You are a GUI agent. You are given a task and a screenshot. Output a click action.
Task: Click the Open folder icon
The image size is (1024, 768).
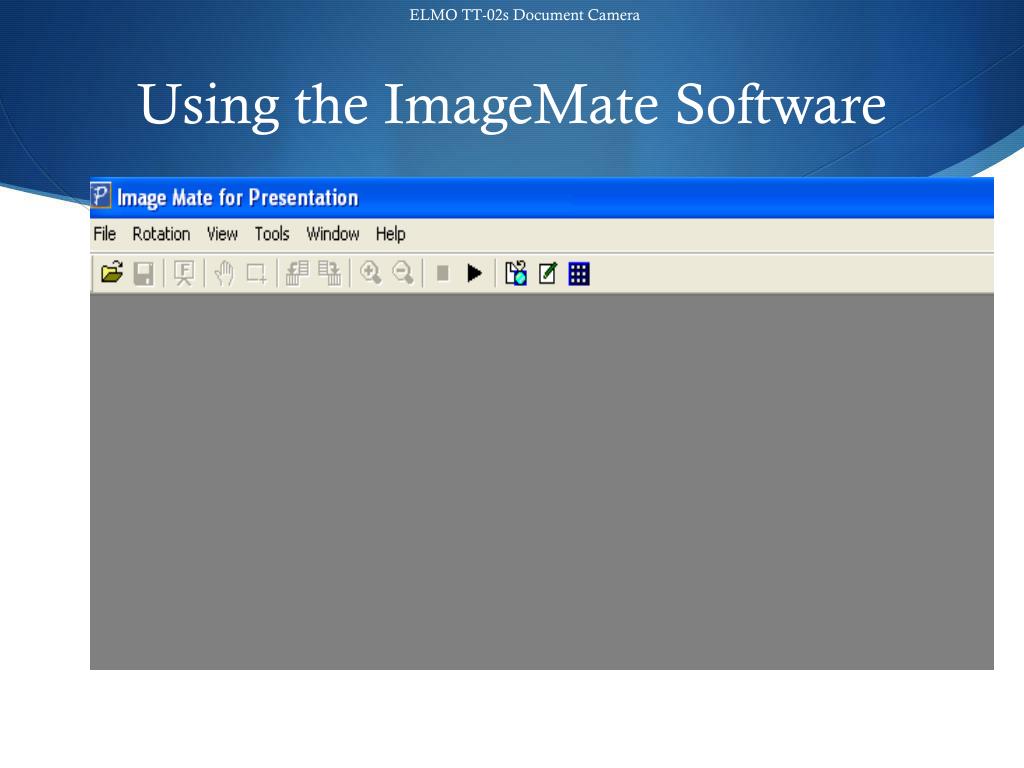point(112,273)
